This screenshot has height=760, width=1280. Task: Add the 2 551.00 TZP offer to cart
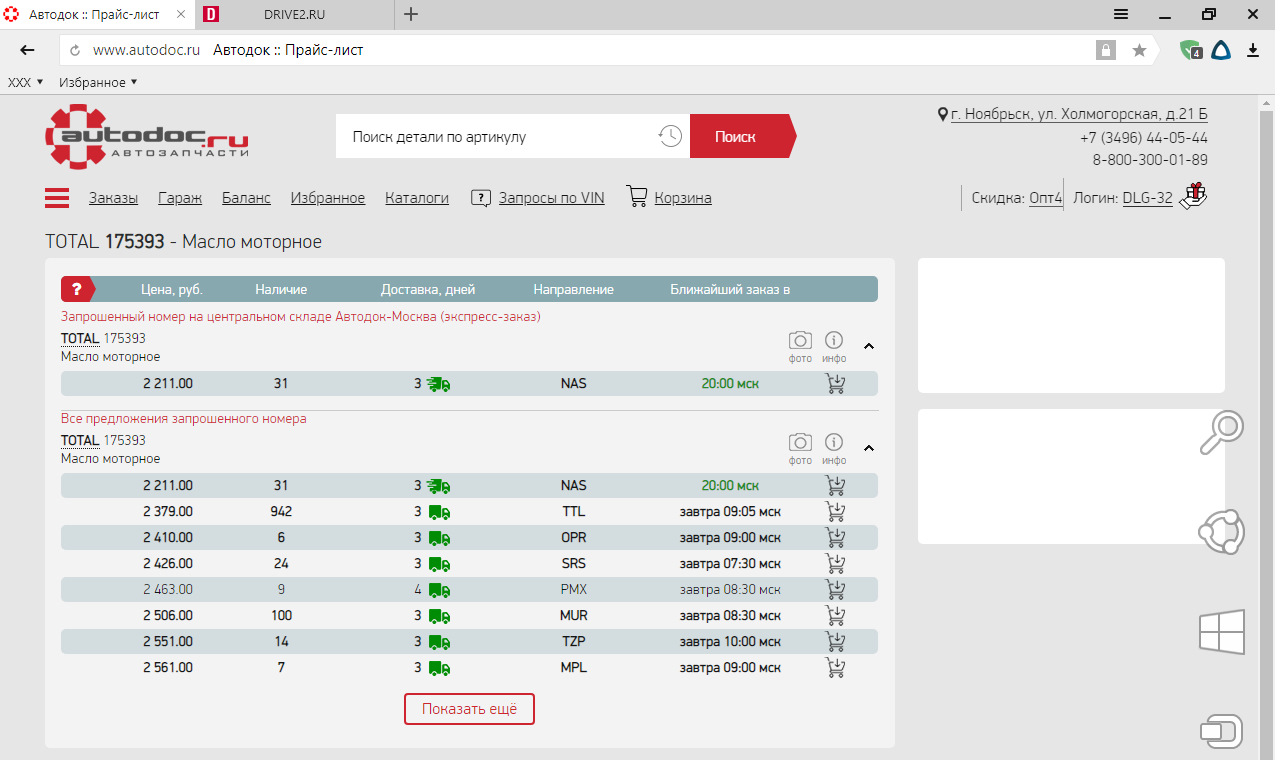coord(835,641)
